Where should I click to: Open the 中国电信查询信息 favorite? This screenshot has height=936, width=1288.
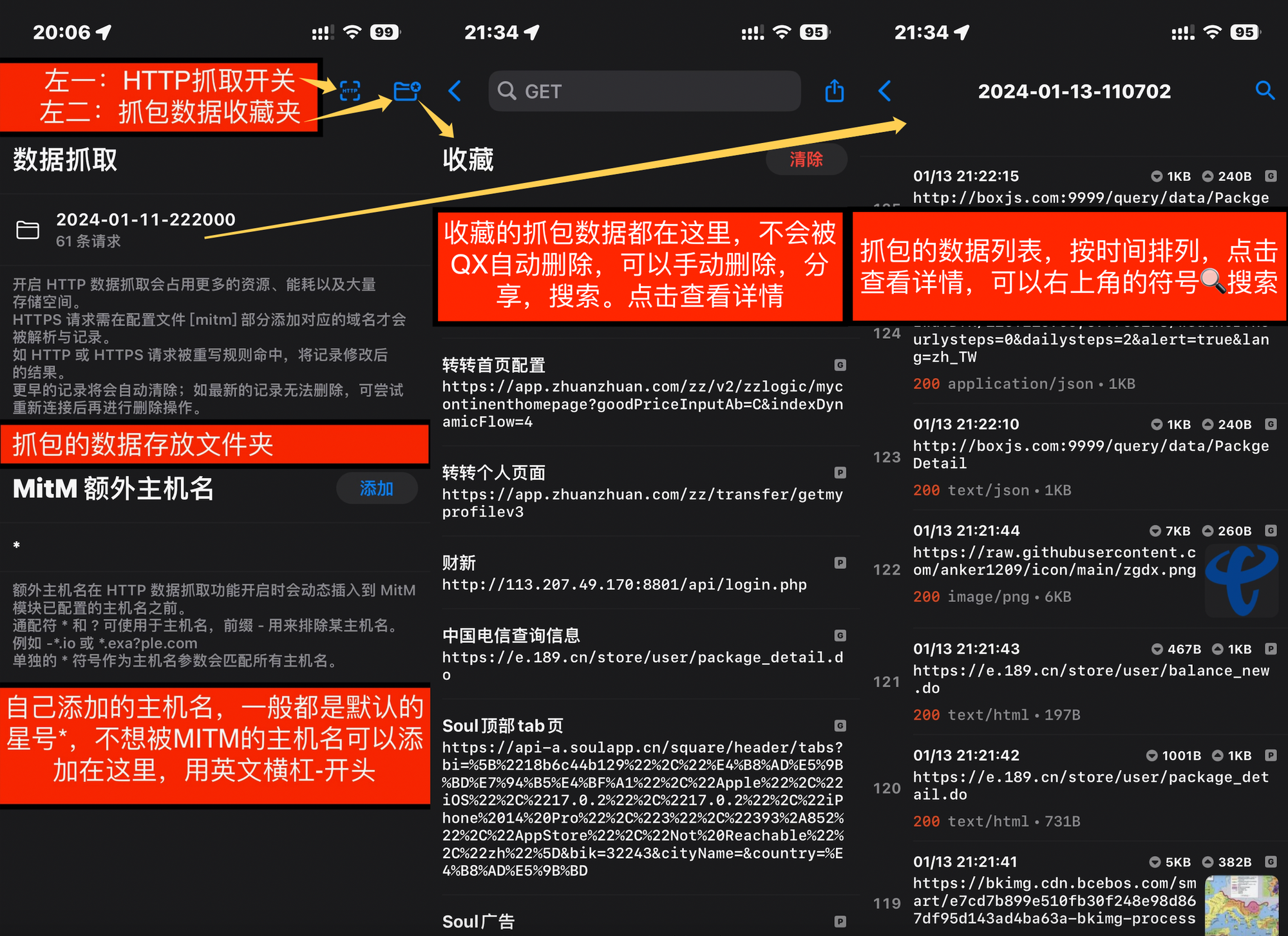tap(645, 654)
